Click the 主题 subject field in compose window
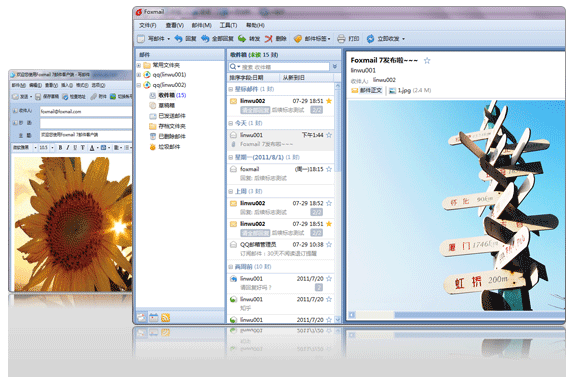This screenshot has width=573, height=387. click(x=86, y=135)
